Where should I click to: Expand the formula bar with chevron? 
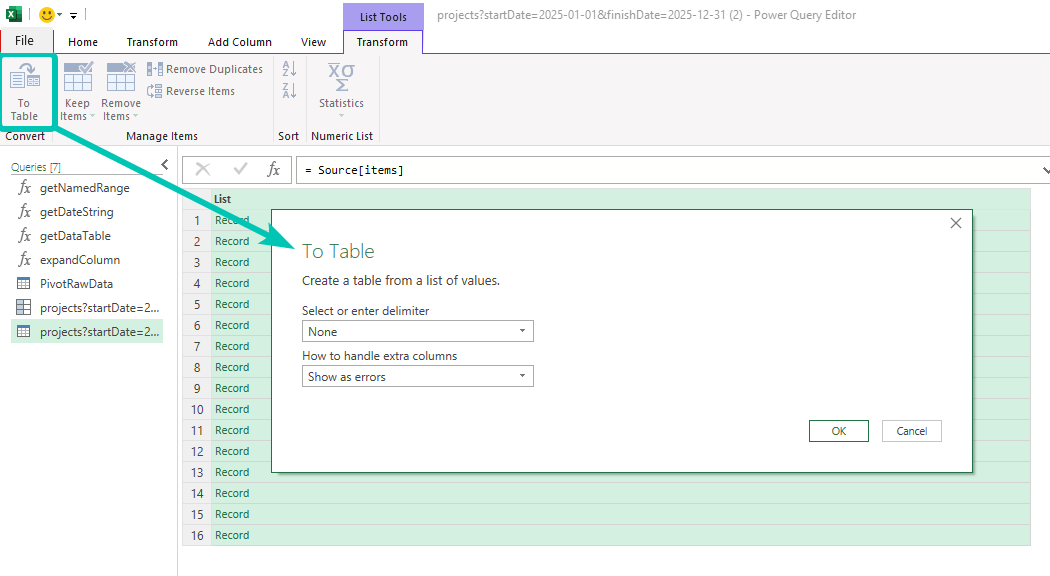click(1045, 170)
